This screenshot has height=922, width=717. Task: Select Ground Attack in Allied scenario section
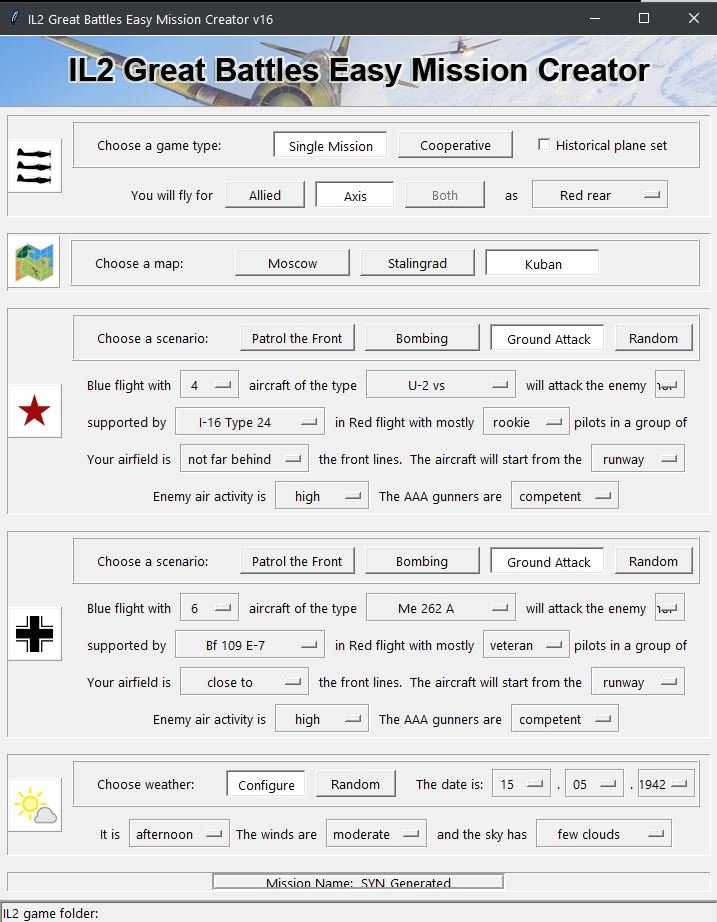pos(548,339)
